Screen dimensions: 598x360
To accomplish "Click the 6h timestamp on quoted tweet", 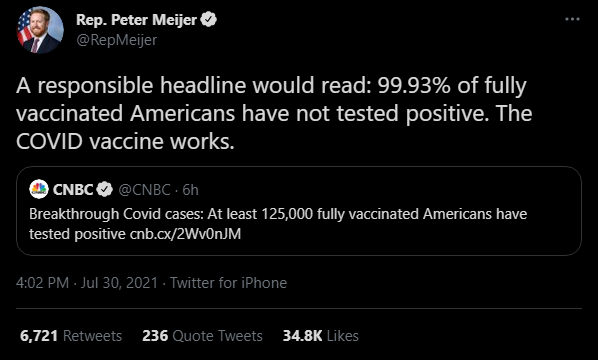I will 190,190.
